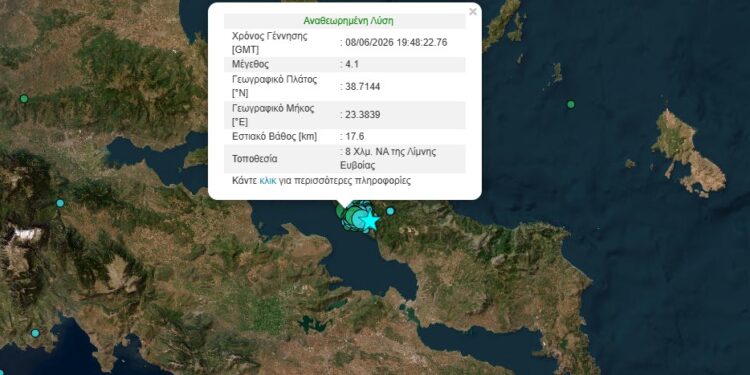Click the 'Αναθεωρημένη Λύση' heading

click(x=348, y=21)
